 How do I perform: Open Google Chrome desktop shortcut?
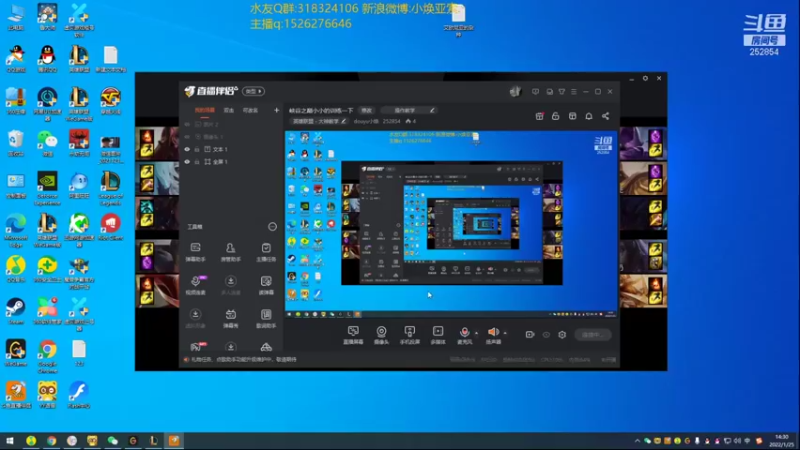[47, 356]
